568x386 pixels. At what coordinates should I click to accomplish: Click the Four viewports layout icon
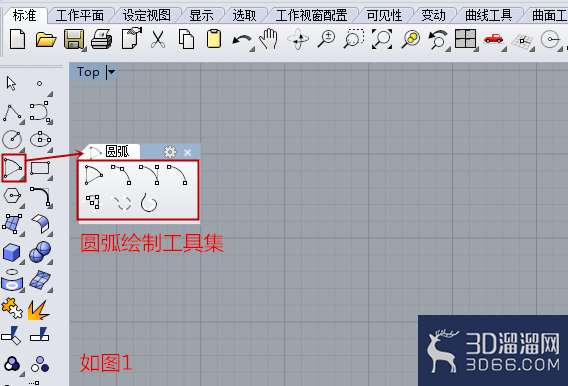(x=465, y=39)
